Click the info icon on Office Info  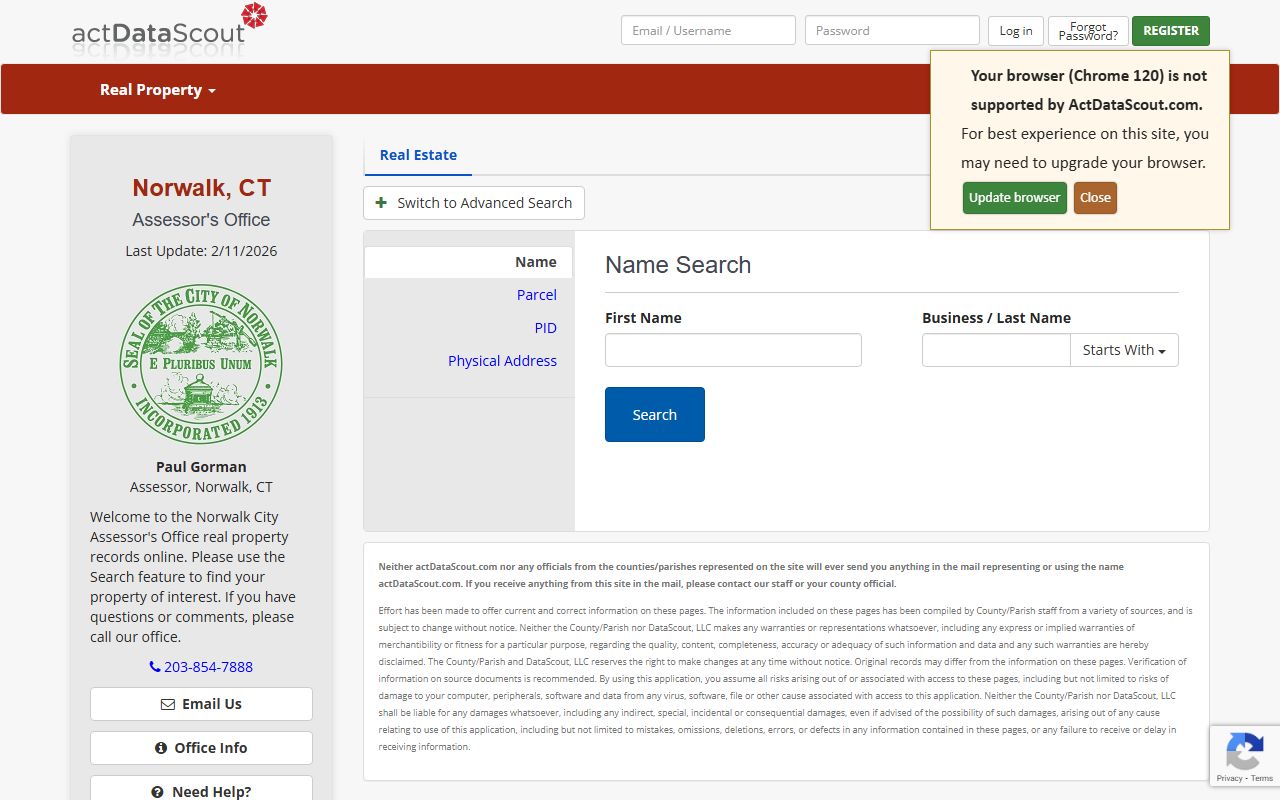tap(161, 748)
